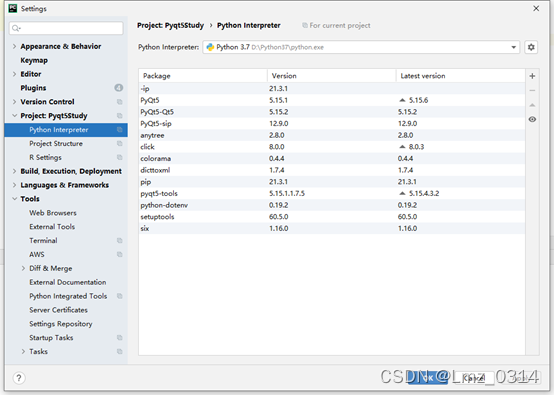Image resolution: width=554 pixels, height=395 pixels.
Task: Collapse the Project: Pyqt5Study section
Action: [14, 116]
